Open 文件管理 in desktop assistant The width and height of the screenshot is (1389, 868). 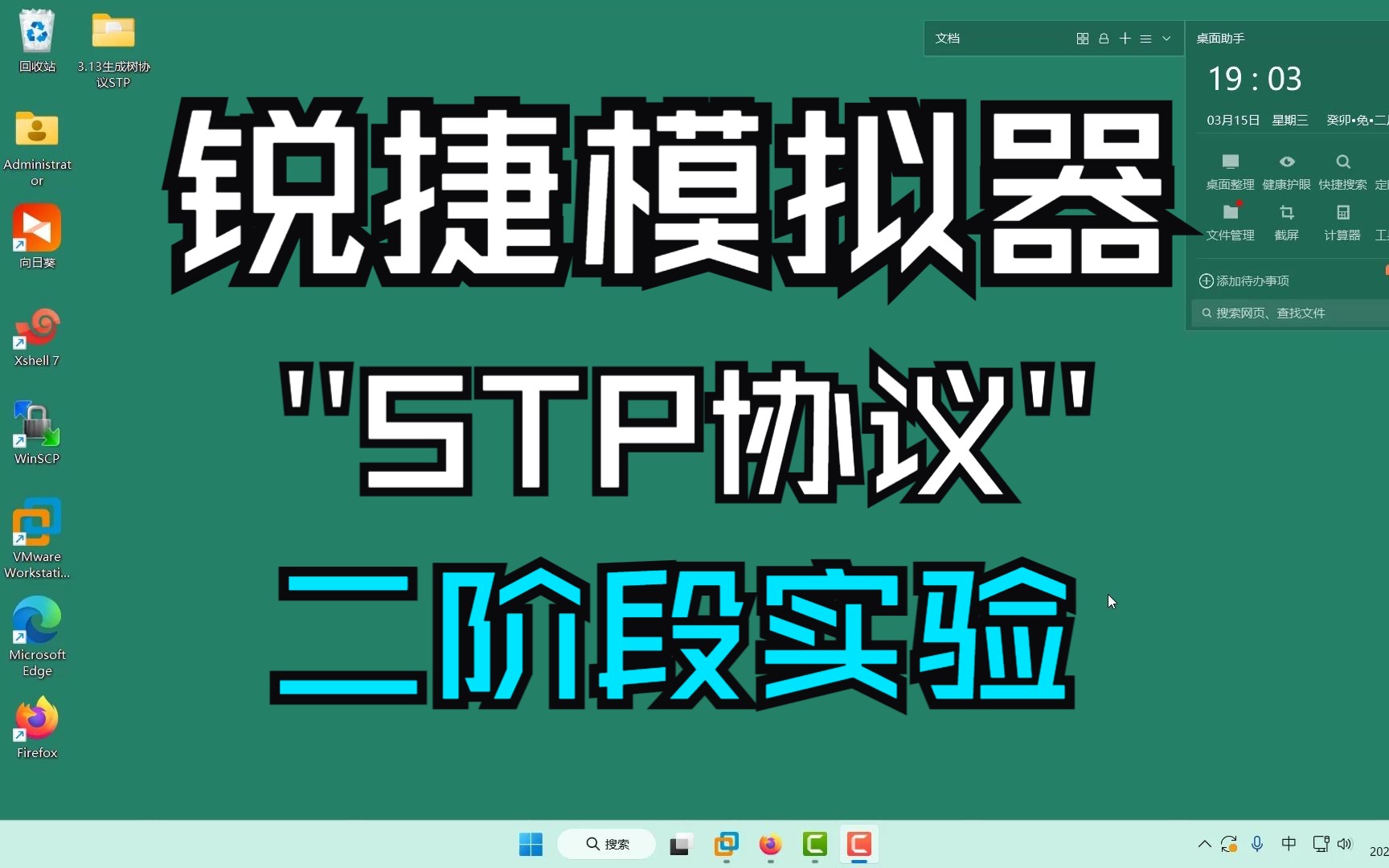(1230, 223)
